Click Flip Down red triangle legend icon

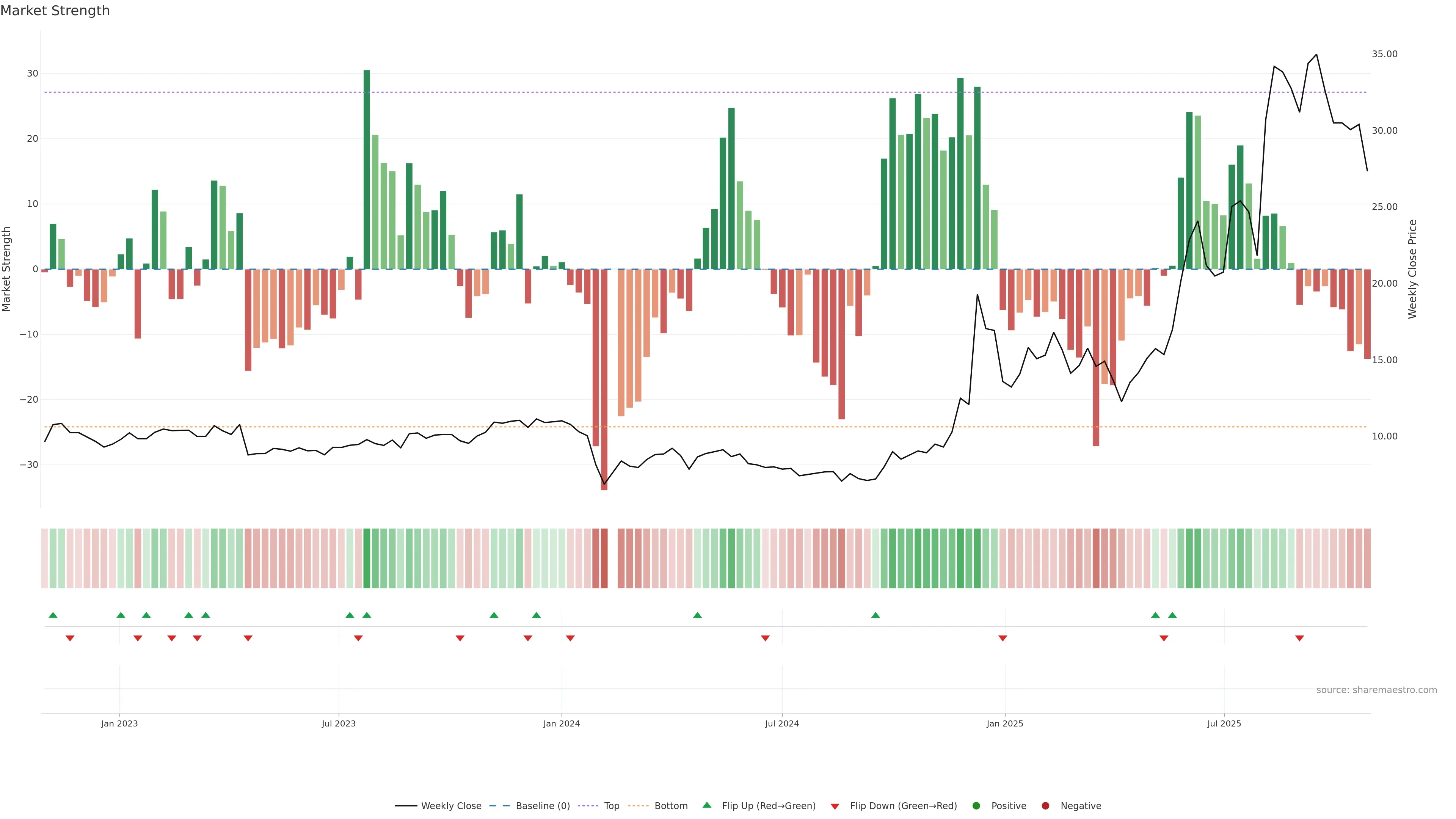click(x=835, y=806)
